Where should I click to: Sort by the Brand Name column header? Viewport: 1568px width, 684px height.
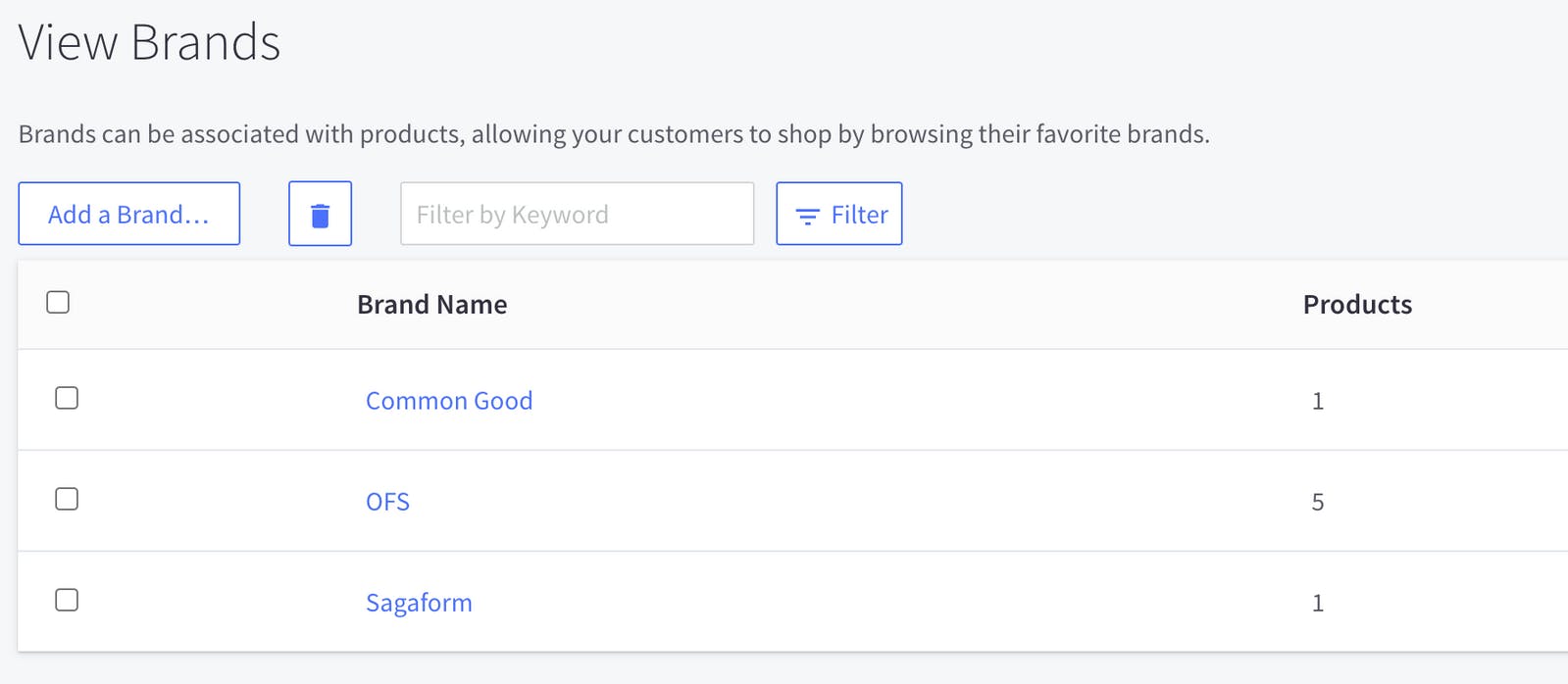tap(431, 305)
